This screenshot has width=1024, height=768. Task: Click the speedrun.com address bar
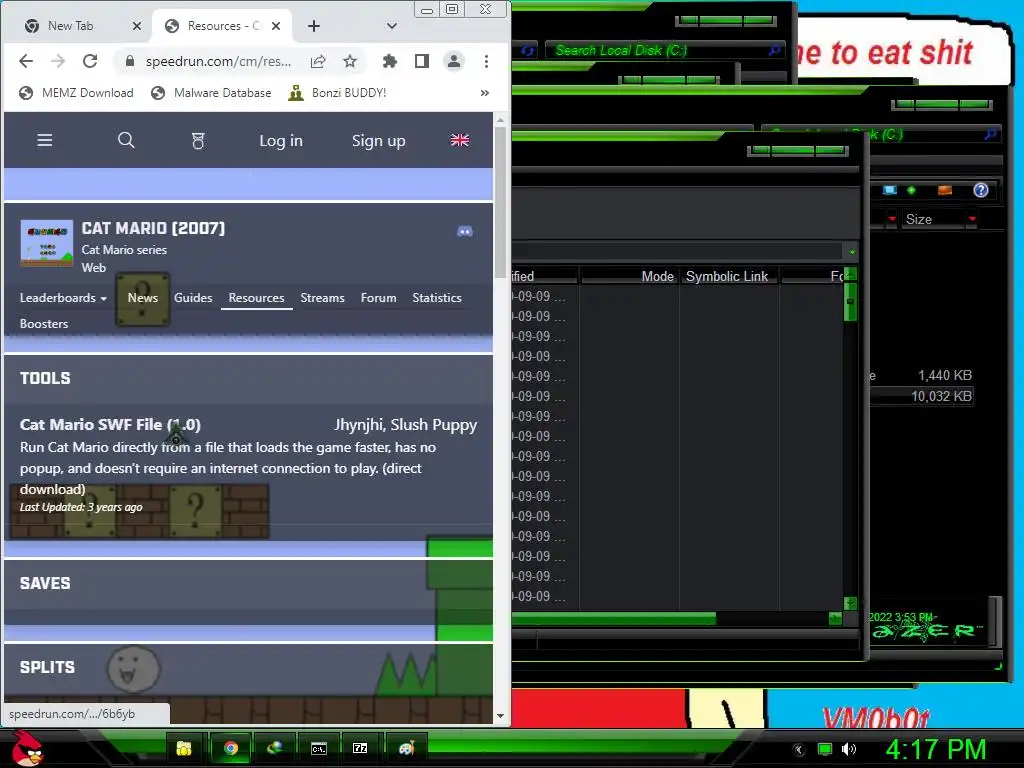click(218, 61)
